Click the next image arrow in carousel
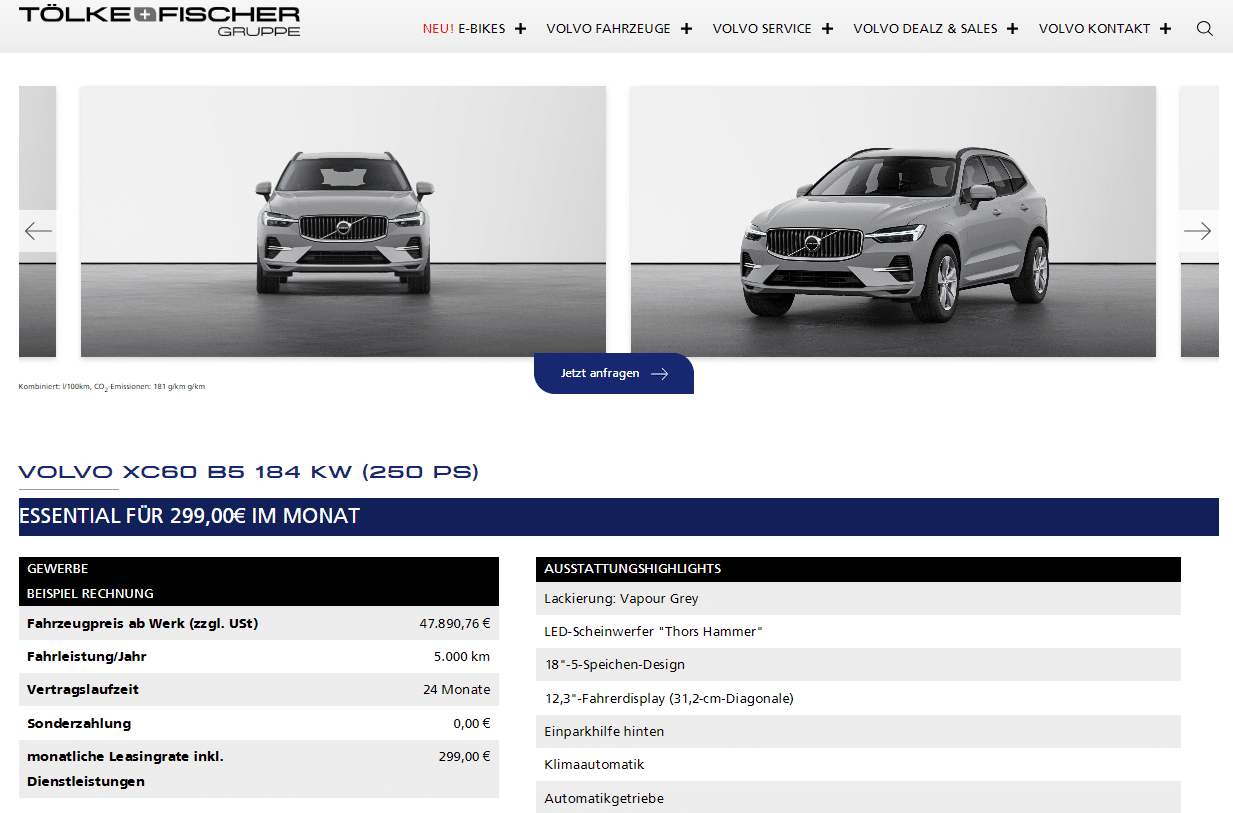1233x813 pixels. pos(1197,231)
